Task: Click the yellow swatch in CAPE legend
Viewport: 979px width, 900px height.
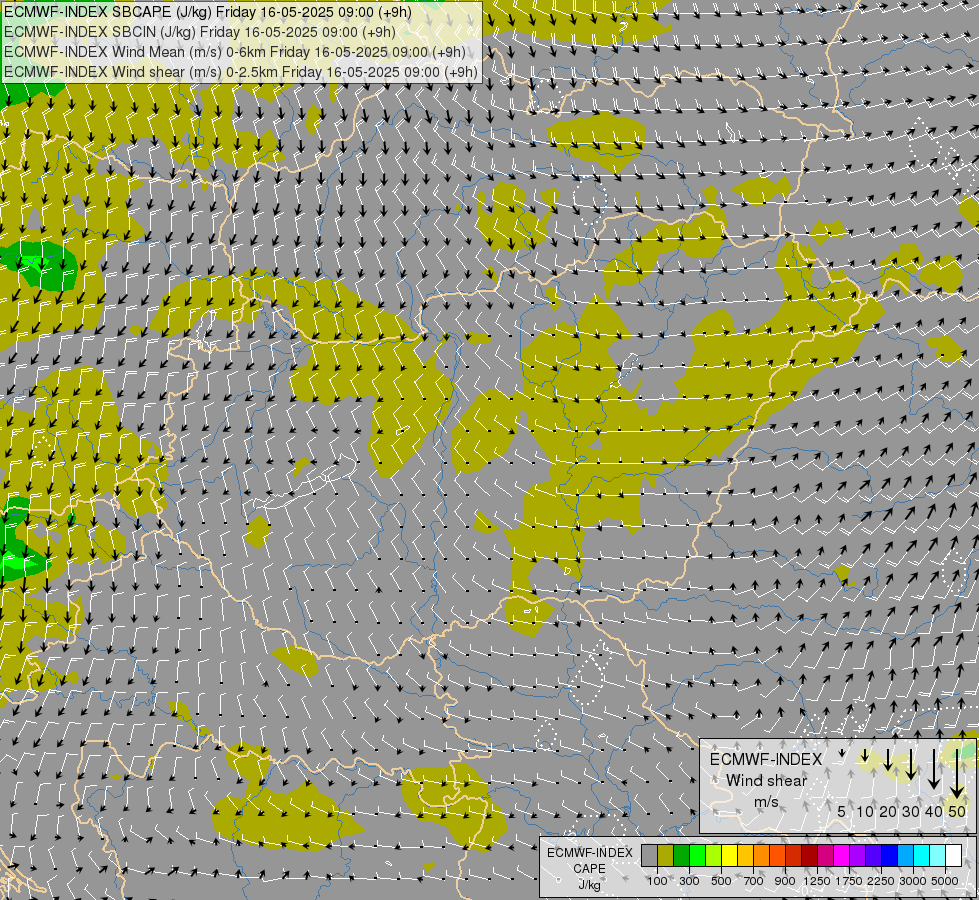Action: (729, 855)
